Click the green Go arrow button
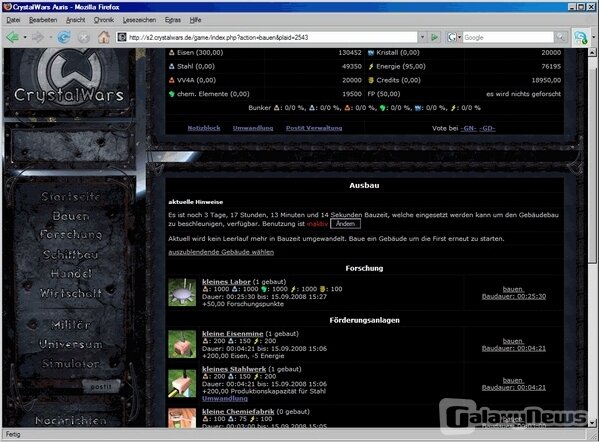The height and width of the screenshot is (442, 599). click(434, 37)
